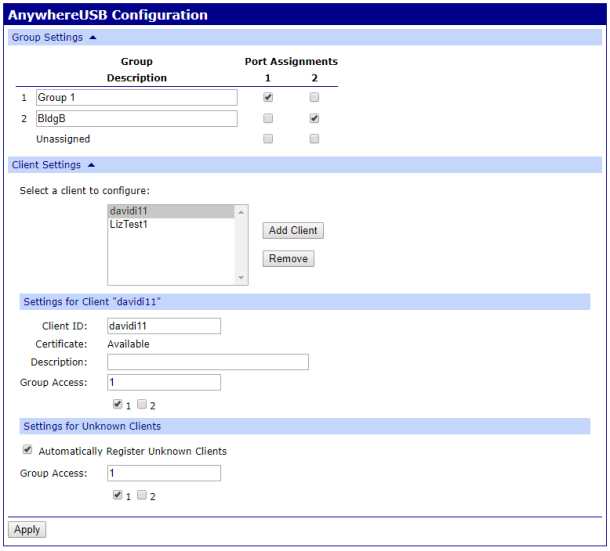
Task: Click Unknown Clients Group Access input field
Action: pos(164,473)
